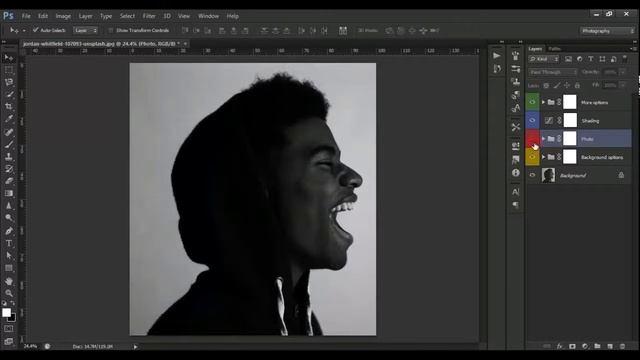Viewport: 640px width, 360px height.
Task: Open the Pass Through blend mode dropdown
Action: point(553,72)
